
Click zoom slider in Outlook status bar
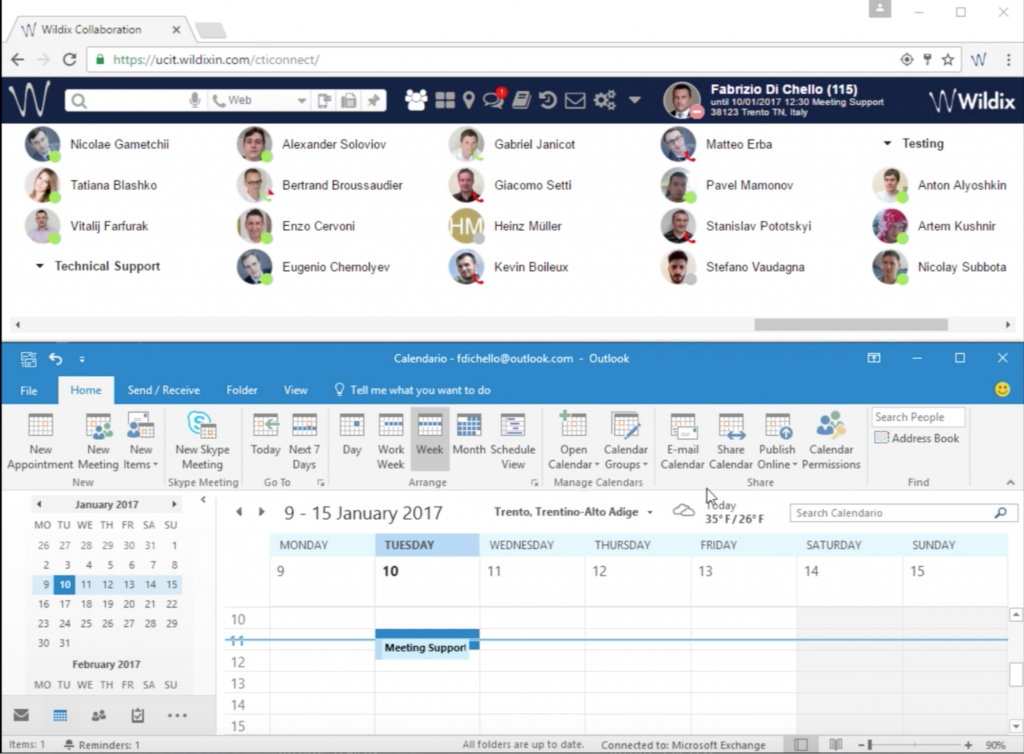pyautogui.click(x=870, y=745)
